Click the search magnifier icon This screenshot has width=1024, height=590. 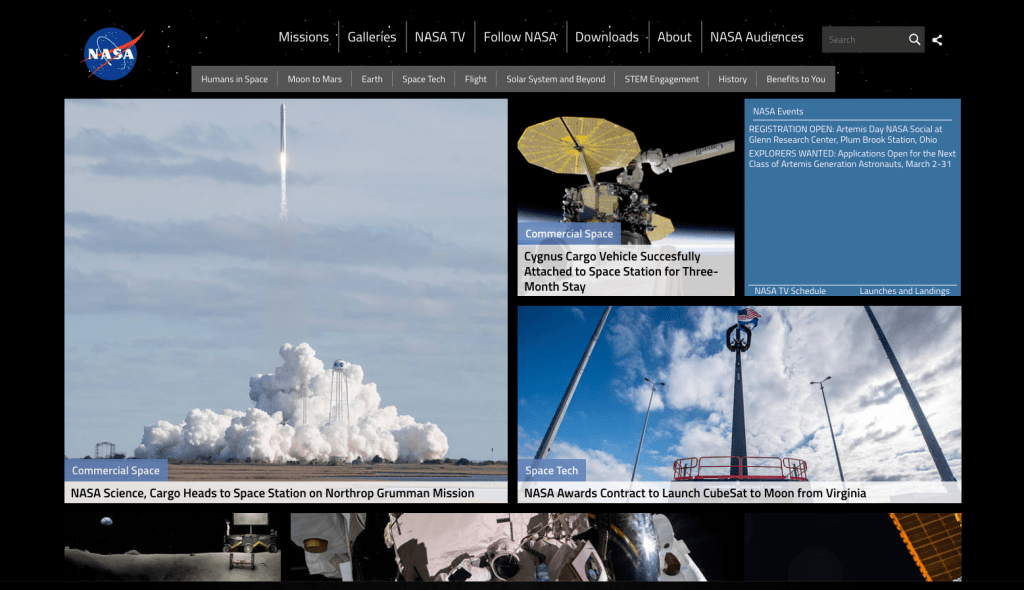(x=914, y=40)
